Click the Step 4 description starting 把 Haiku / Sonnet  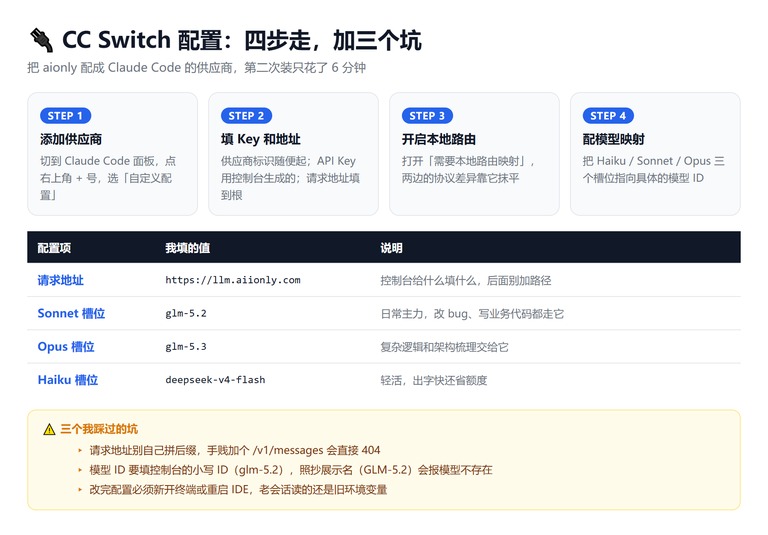(653, 170)
